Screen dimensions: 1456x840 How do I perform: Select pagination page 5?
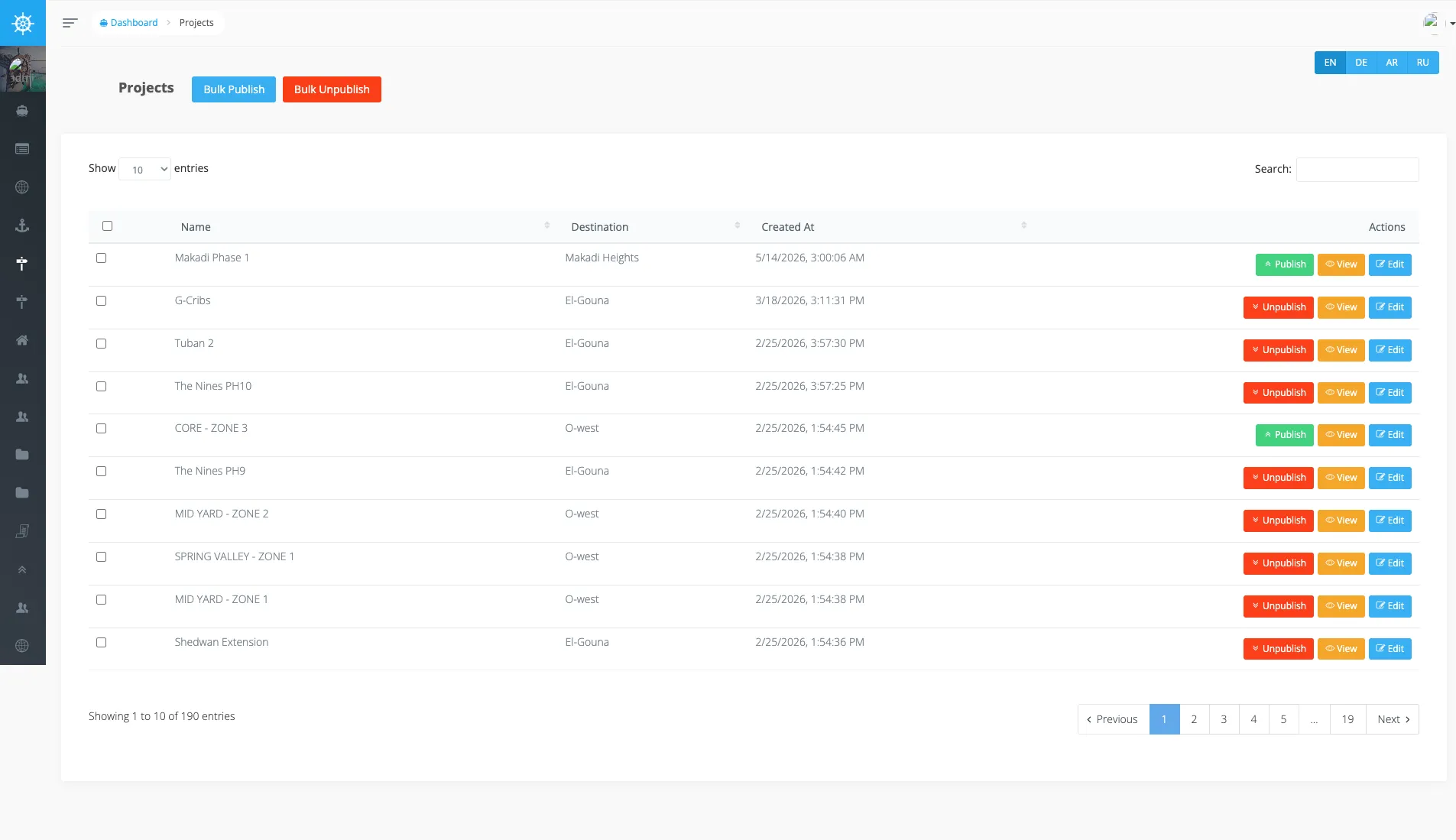(x=1283, y=719)
